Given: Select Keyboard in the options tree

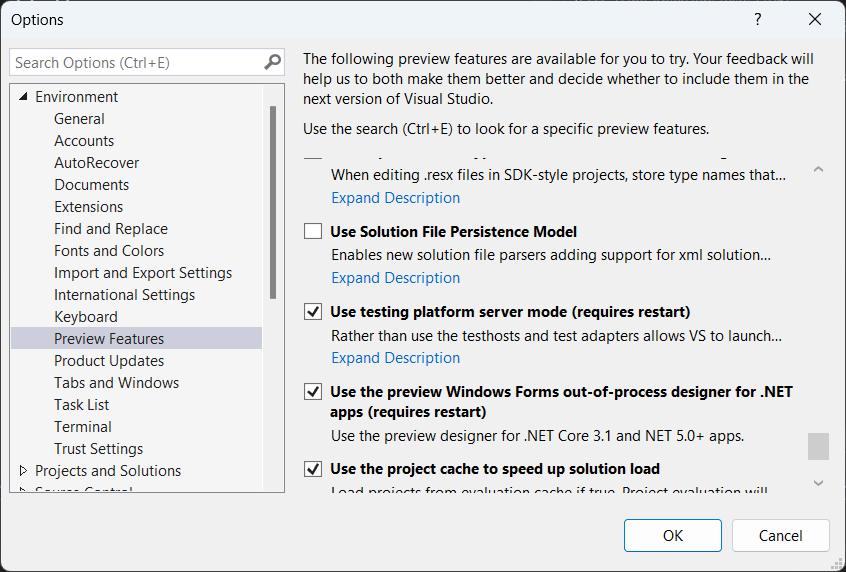Looking at the screenshot, I should click(86, 317).
